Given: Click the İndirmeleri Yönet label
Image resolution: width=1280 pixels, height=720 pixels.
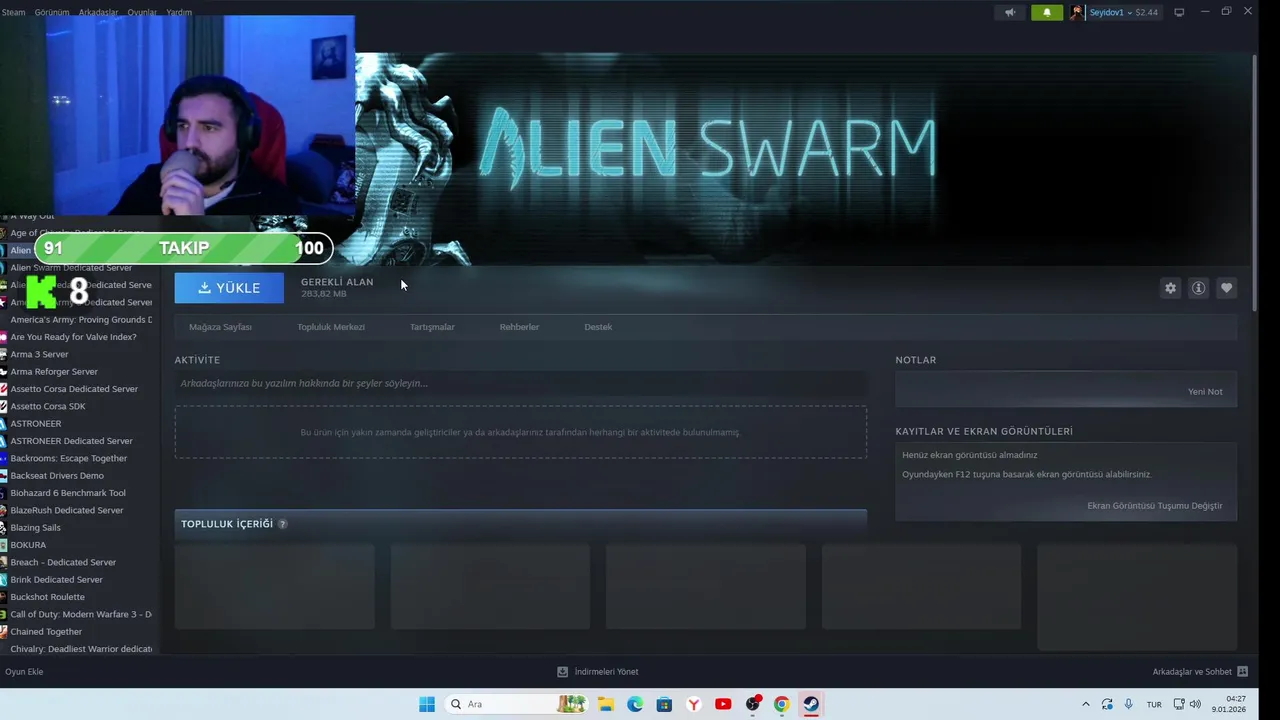Looking at the screenshot, I should (x=606, y=672).
